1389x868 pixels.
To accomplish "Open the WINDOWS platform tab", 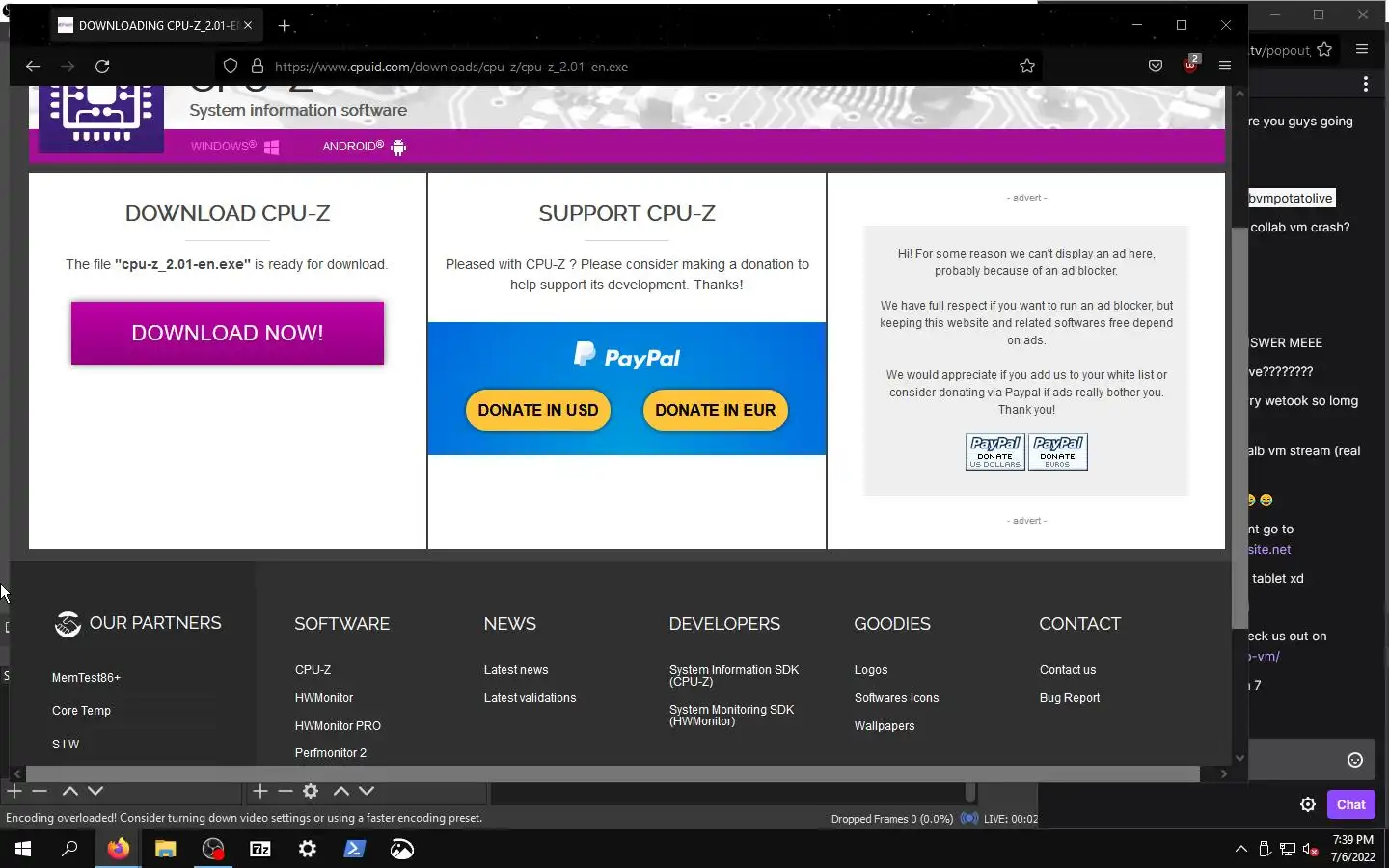I will click(x=234, y=147).
